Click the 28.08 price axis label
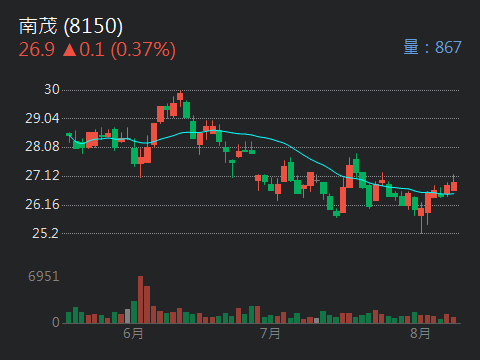This screenshot has height=360, width=480. pyautogui.click(x=42, y=147)
